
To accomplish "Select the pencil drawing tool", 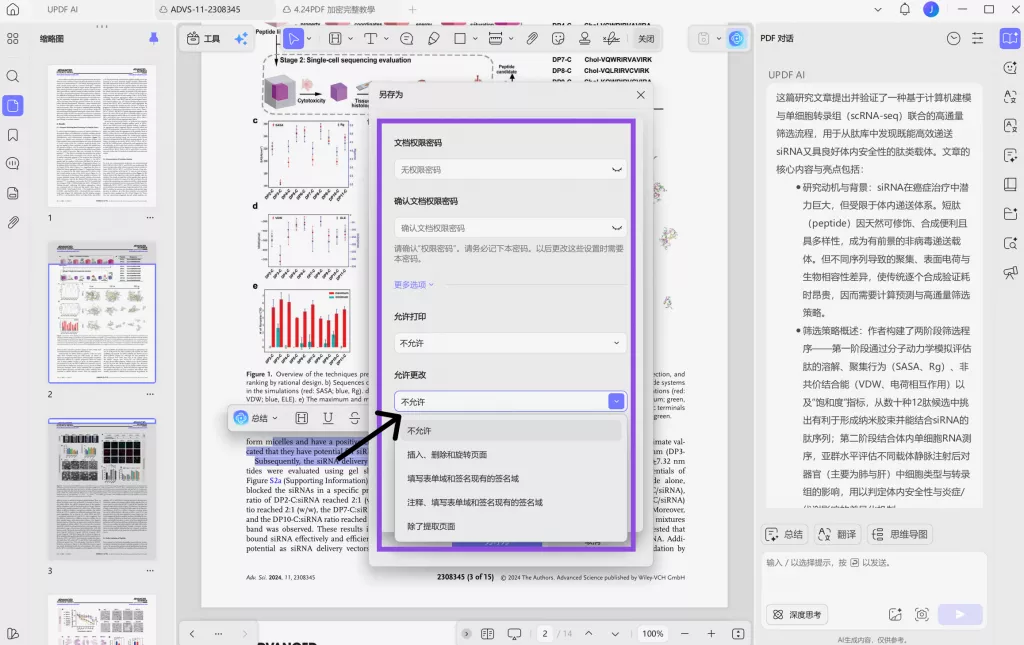I will click(x=434, y=39).
